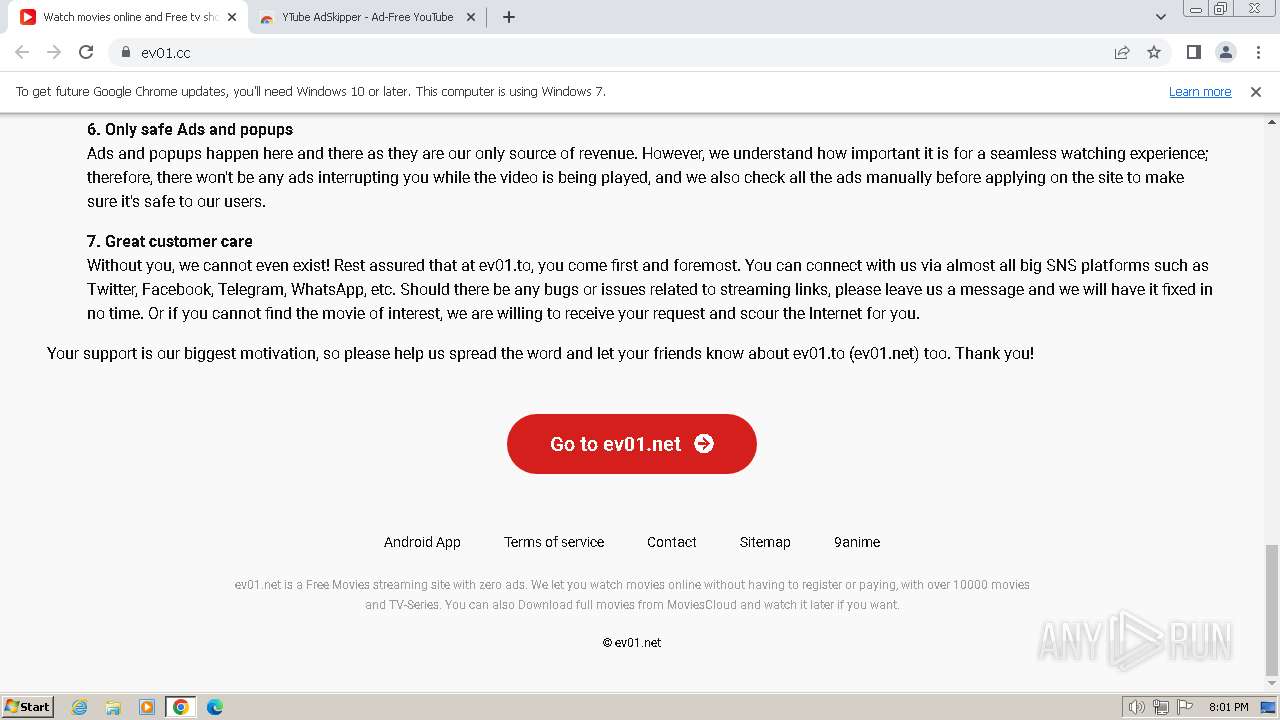The image size is (1280, 720).
Task: Open the 9anime footer link
Action: click(x=857, y=542)
